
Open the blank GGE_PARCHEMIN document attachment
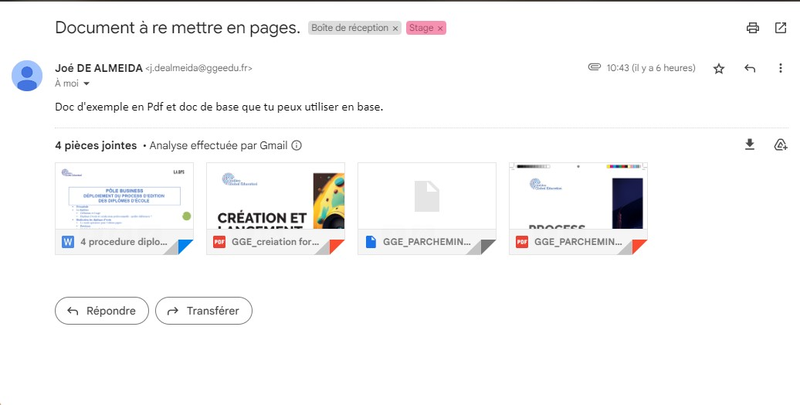(x=427, y=208)
